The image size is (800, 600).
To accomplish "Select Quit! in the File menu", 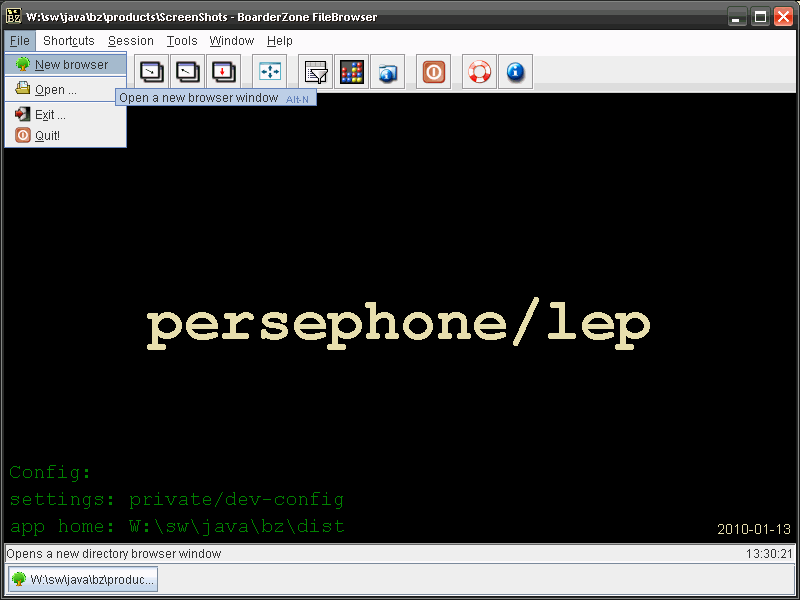I will tap(66, 136).
